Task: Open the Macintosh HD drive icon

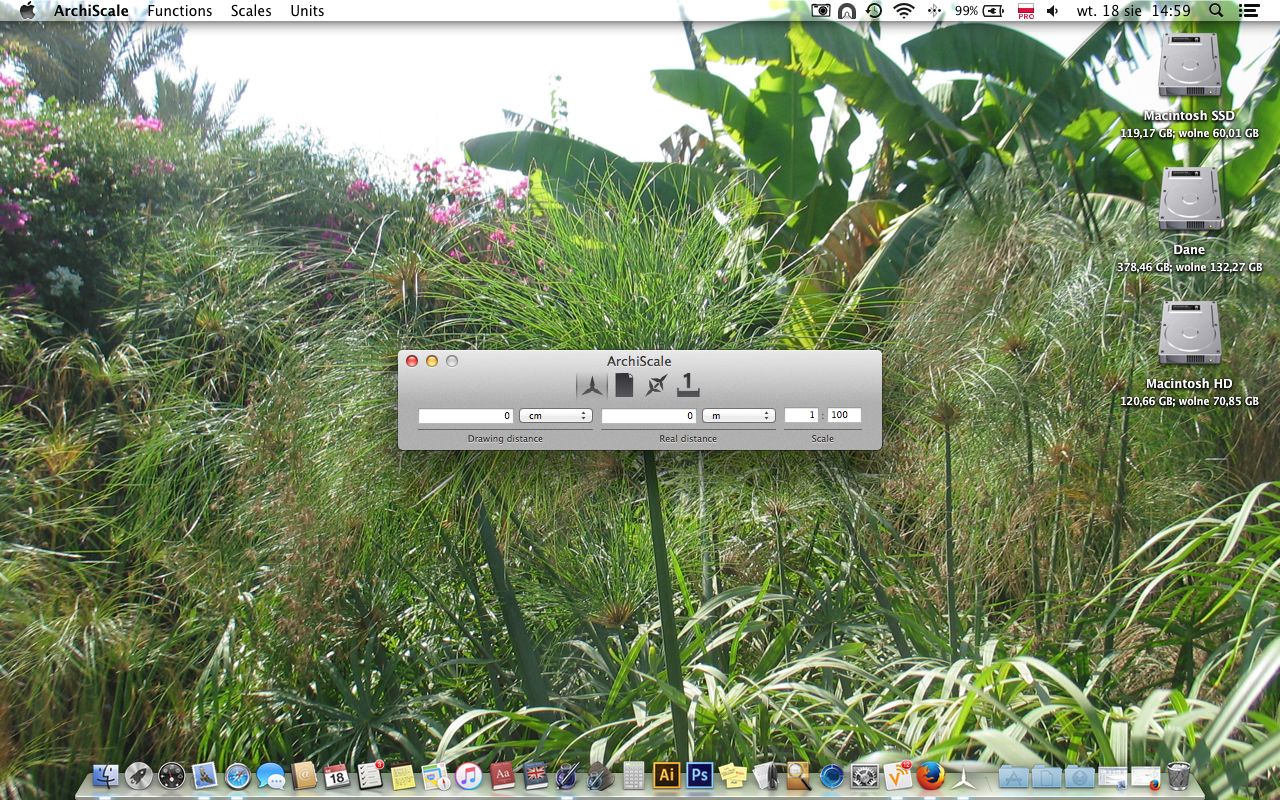Action: pyautogui.click(x=1189, y=334)
